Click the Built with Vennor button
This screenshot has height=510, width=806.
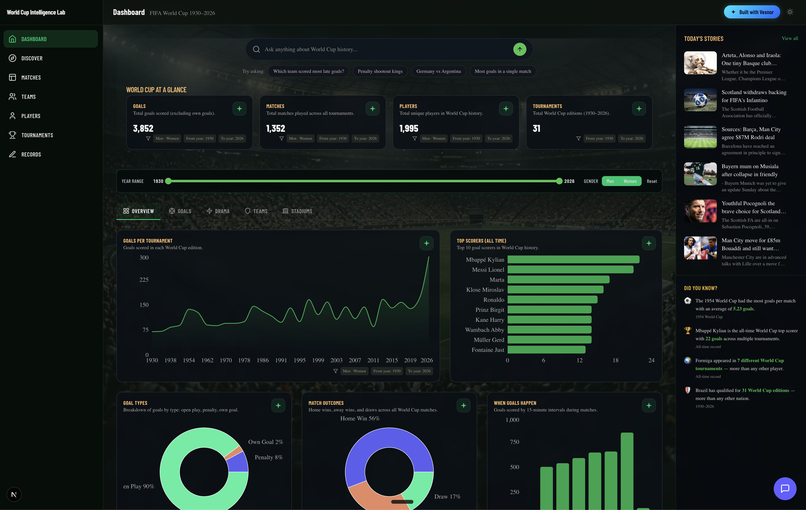tap(752, 12)
